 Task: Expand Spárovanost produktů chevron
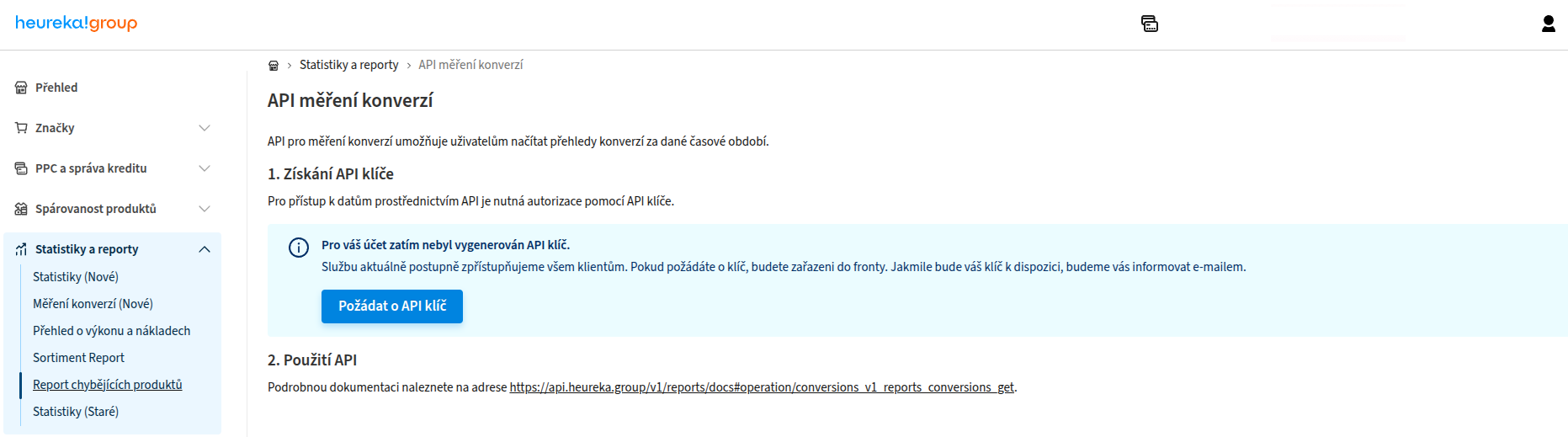point(205,209)
